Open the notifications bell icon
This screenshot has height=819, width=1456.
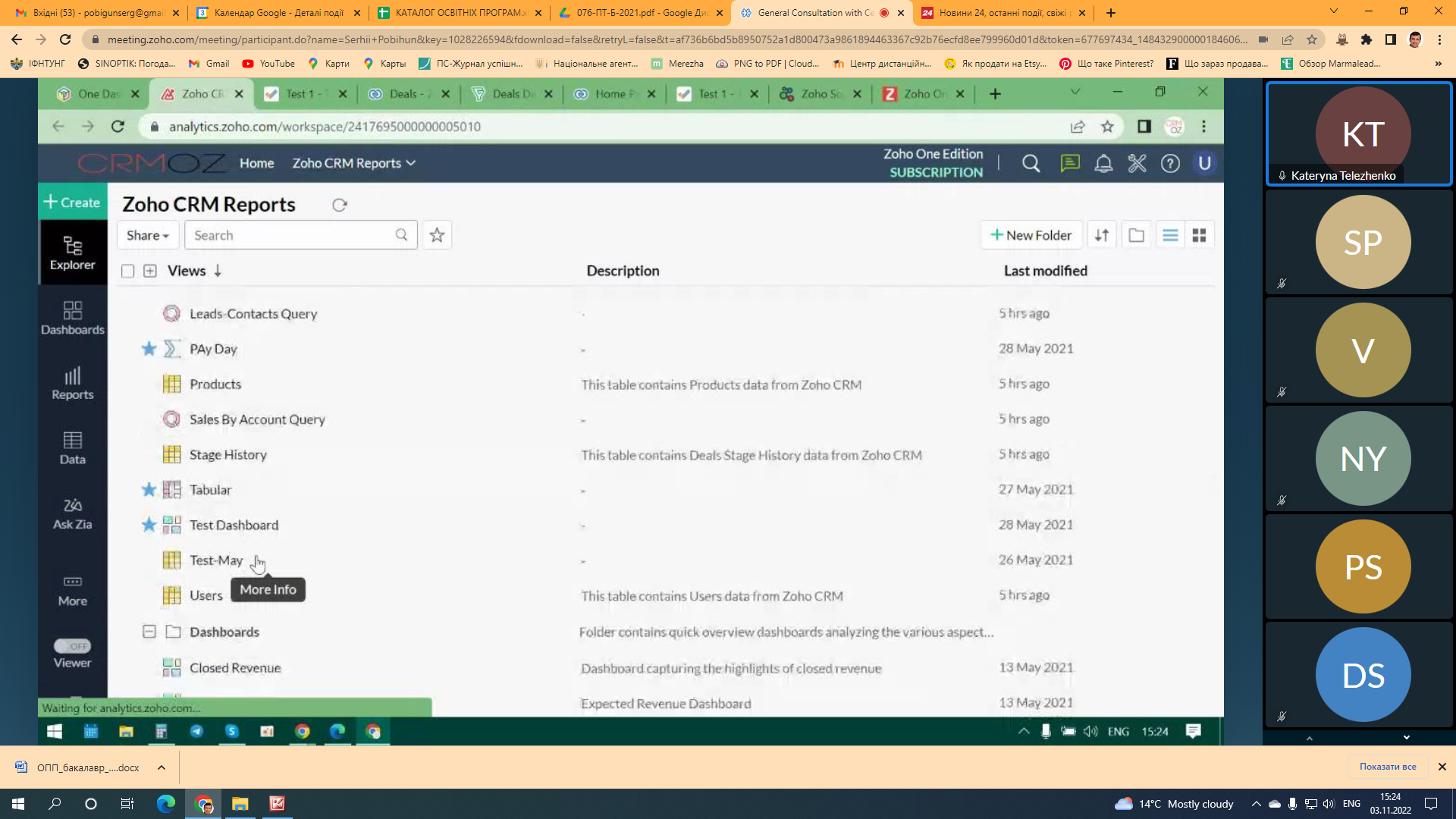click(x=1103, y=164)
